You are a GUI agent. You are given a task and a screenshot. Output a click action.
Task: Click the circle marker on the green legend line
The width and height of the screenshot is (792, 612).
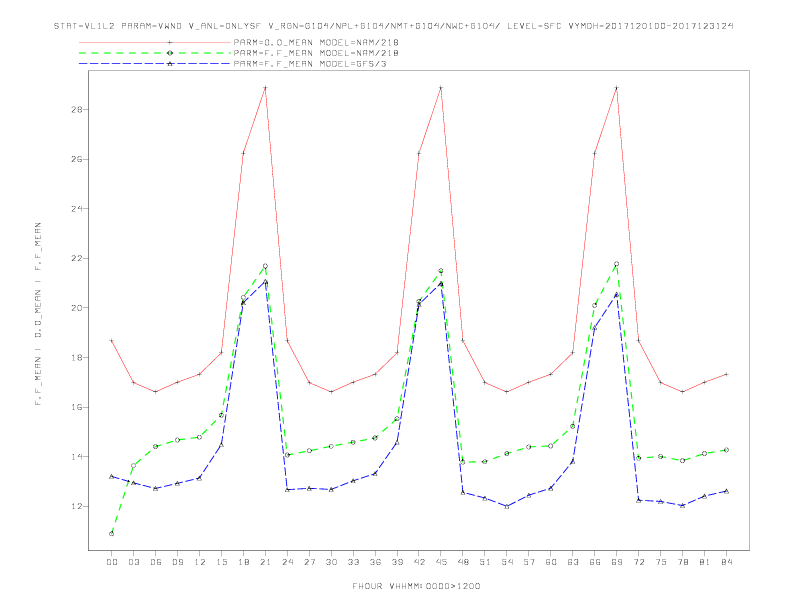pyautogui.click(x=170, y=53)
